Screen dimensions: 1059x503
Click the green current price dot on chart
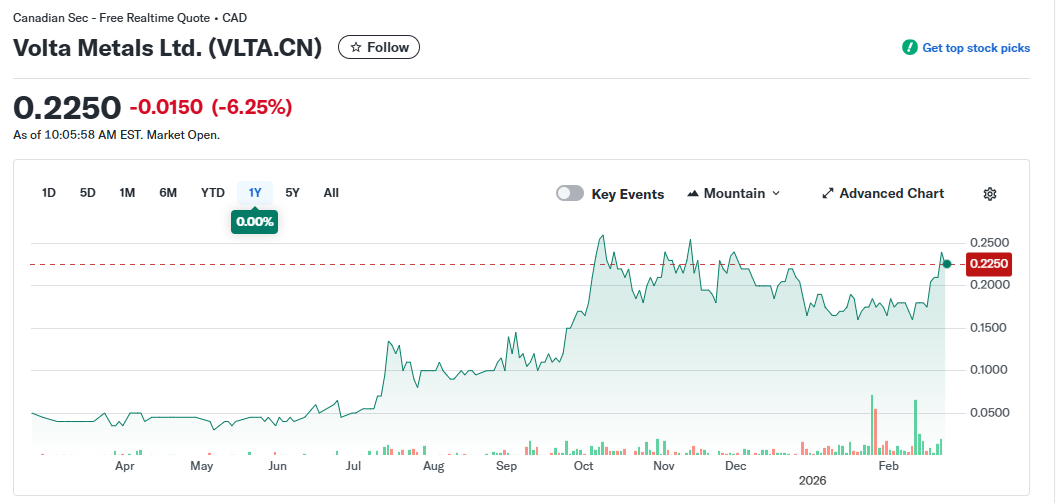947,264
